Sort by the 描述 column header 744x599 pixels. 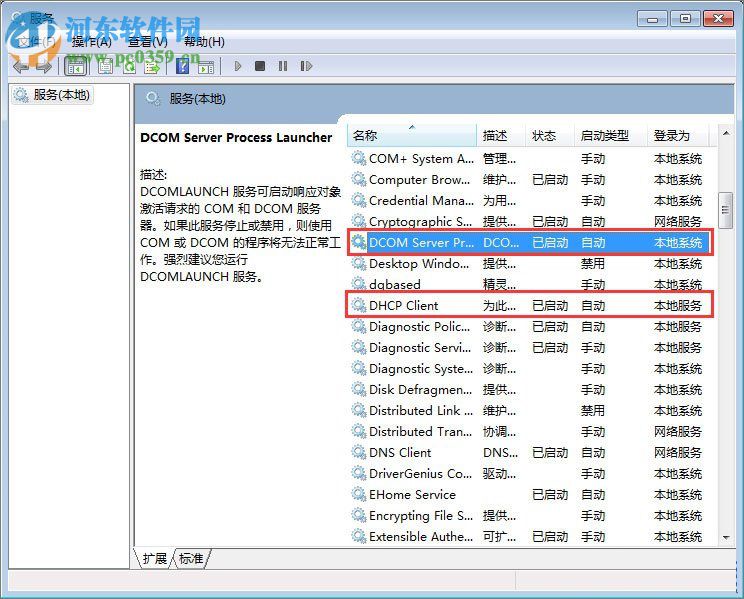coord(501,136)
